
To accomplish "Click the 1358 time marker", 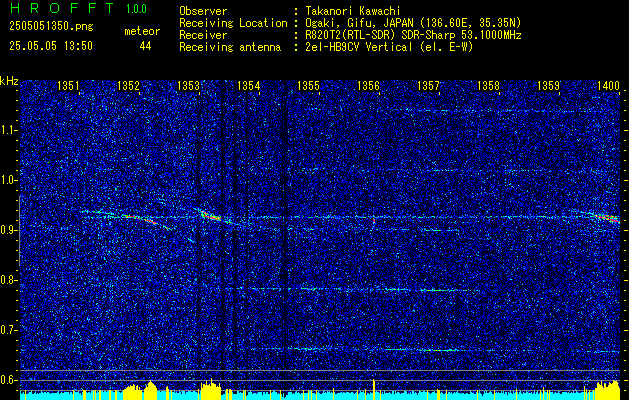I will (x=489, y=85).
